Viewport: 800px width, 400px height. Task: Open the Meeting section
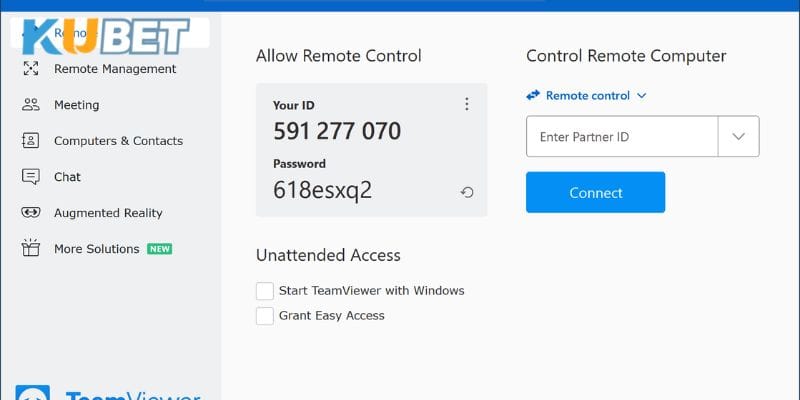pos(76,105)
